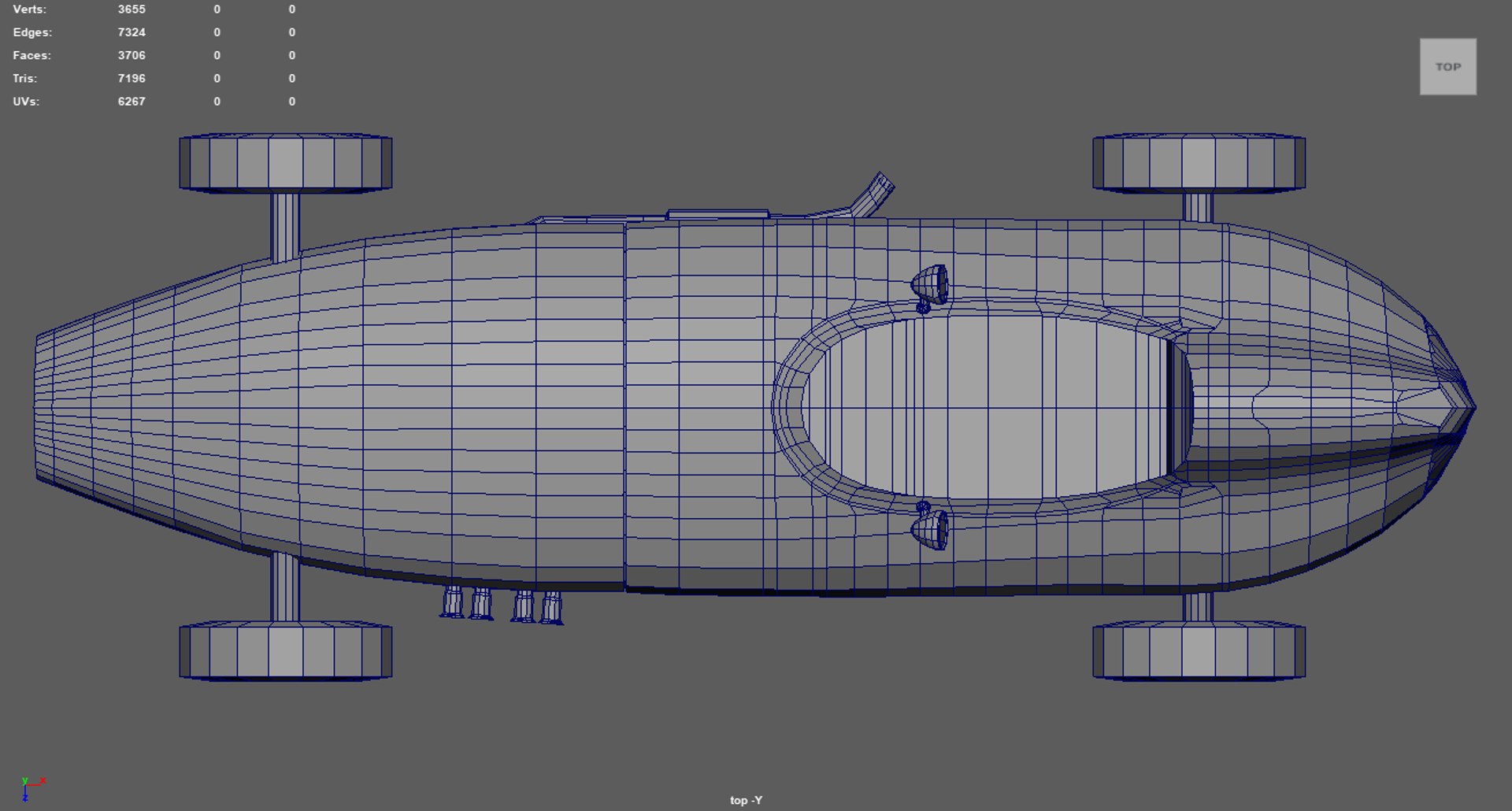
Task: Click the triangle count value 7196
Action: (x=132, y=78)
